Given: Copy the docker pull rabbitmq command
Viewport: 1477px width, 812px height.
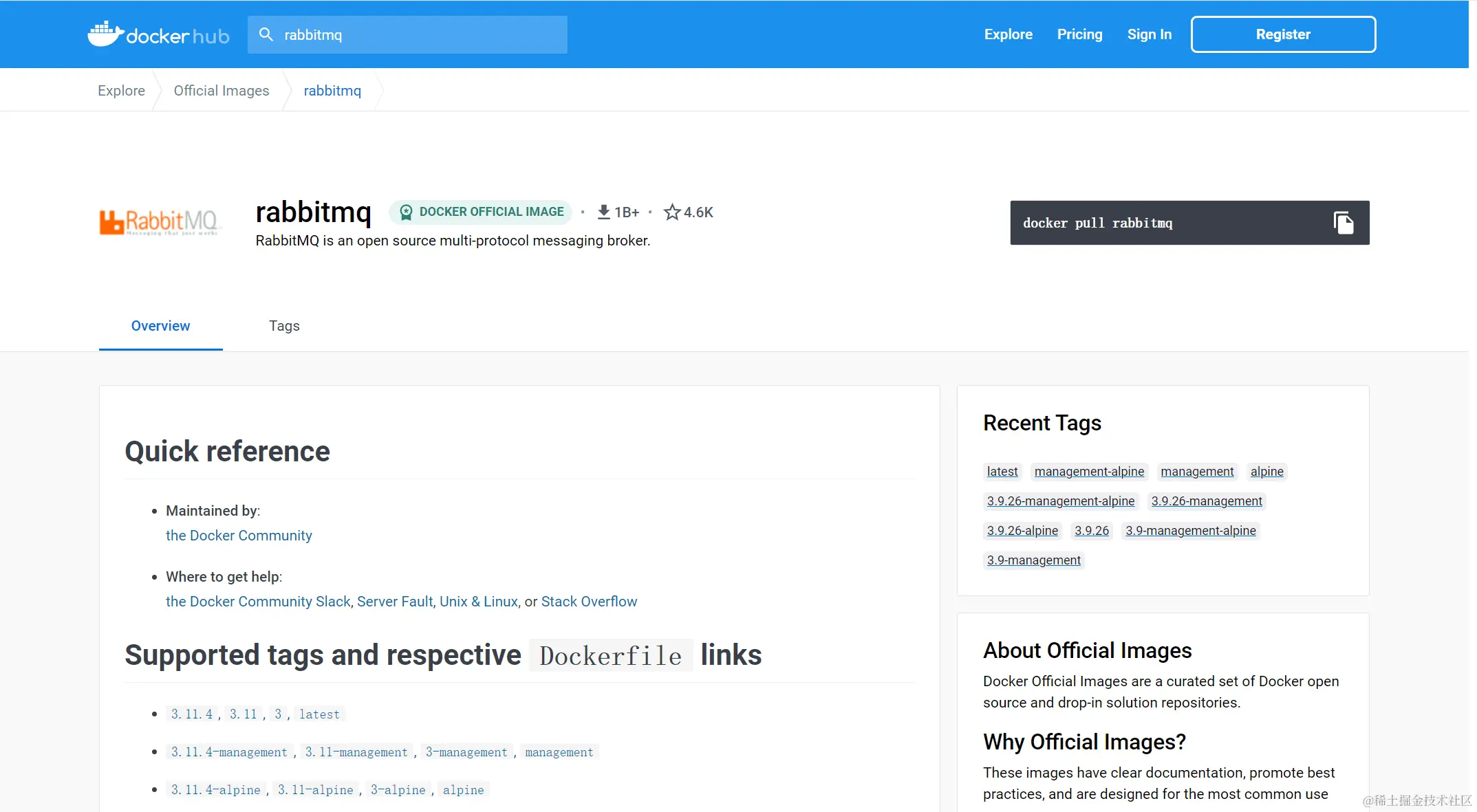Looking at the screenshot, I should coord(1344,223).
